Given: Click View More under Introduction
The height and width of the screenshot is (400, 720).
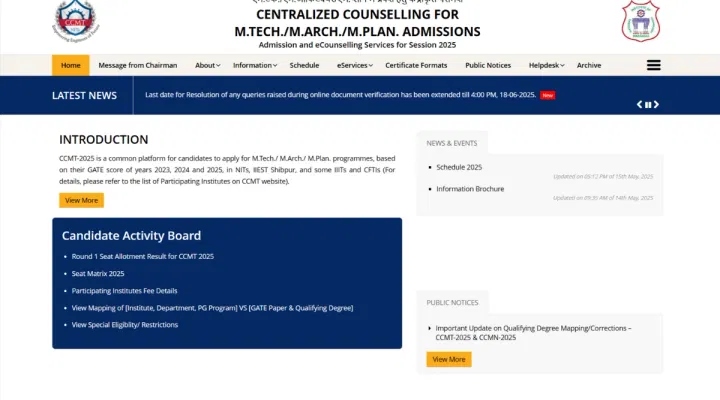Looking at the screenshot, I should click(81, 200).
